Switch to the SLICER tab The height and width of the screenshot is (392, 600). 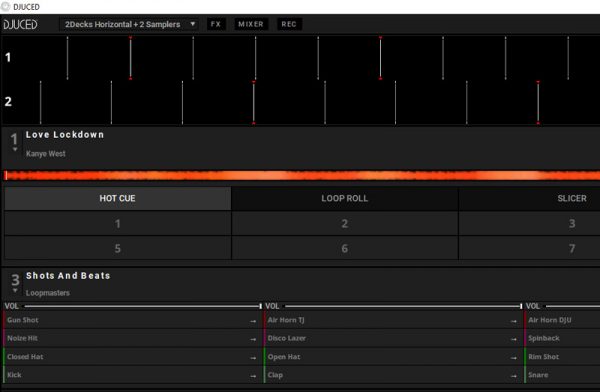point(530,198)
